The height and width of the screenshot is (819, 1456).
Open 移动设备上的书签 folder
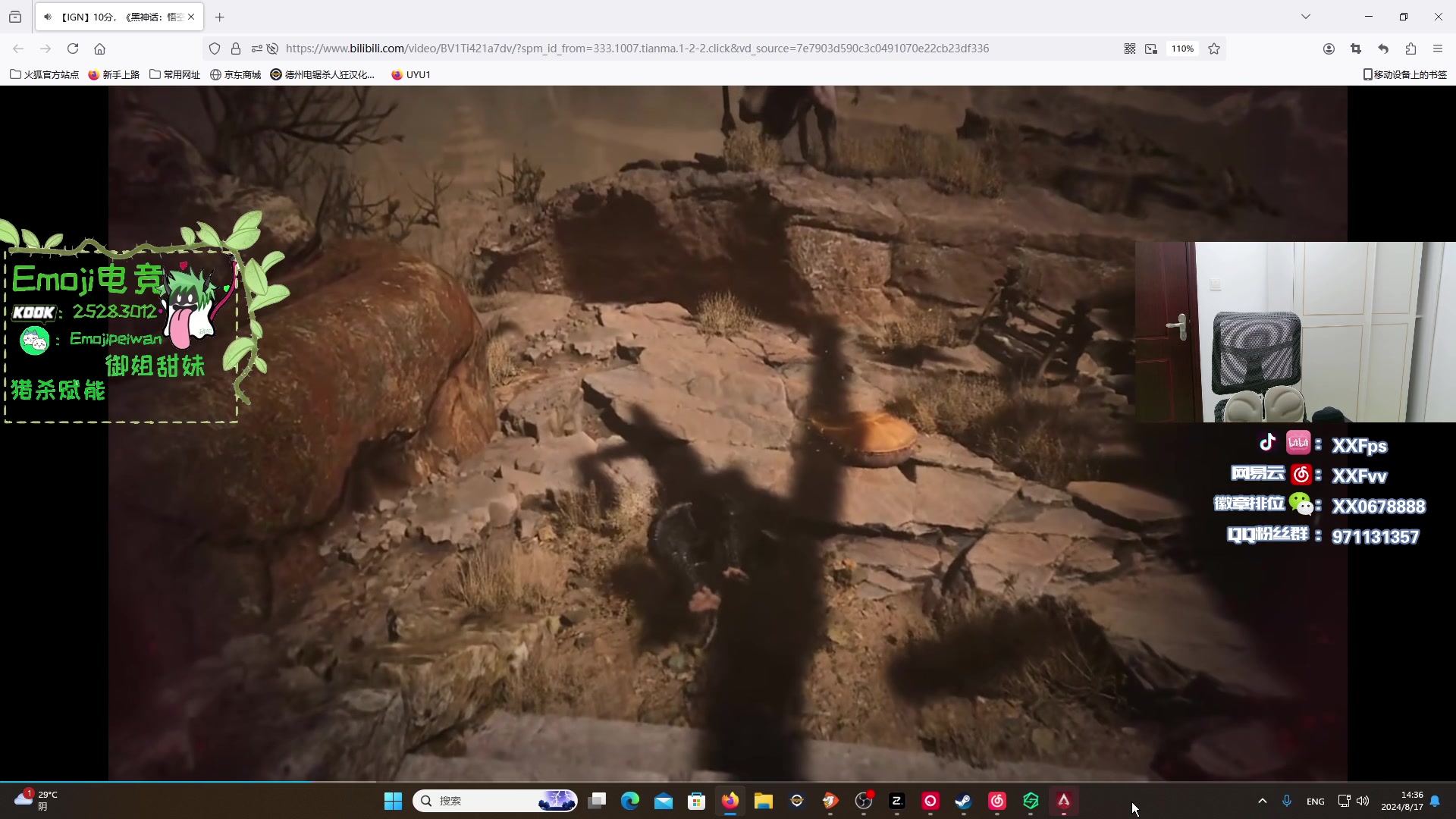pos(1405,74)
